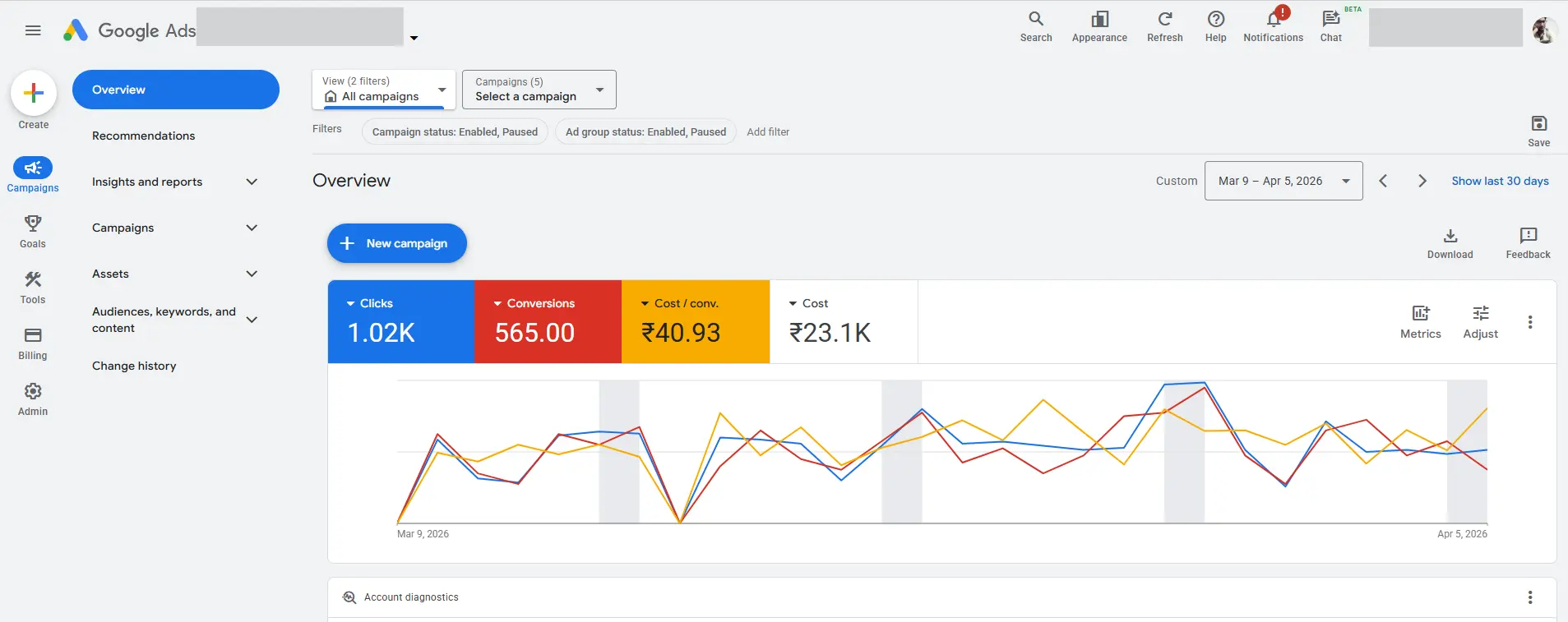
Task: Click the Google Ads logo
Action: coord(130,30)
